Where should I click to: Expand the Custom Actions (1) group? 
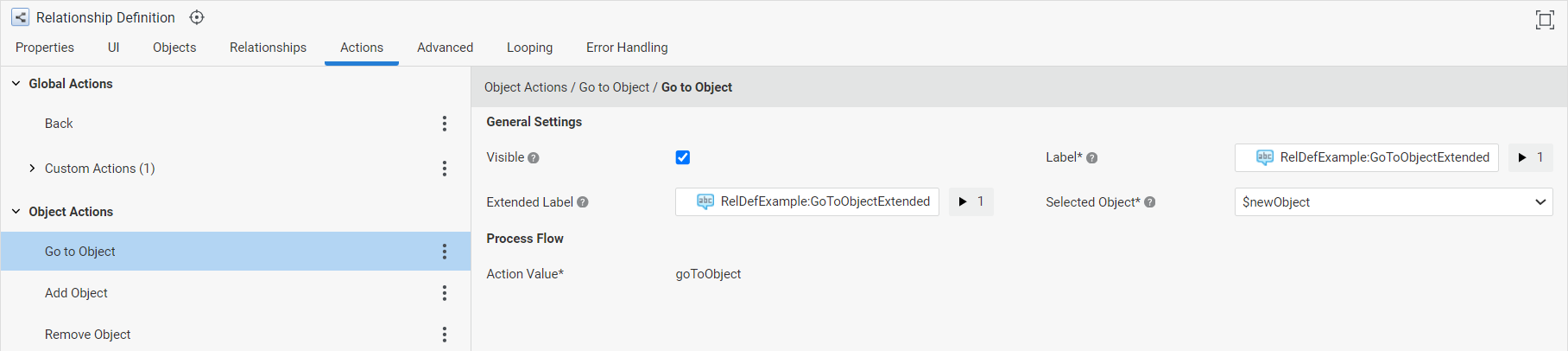click(x=32, y=169)
